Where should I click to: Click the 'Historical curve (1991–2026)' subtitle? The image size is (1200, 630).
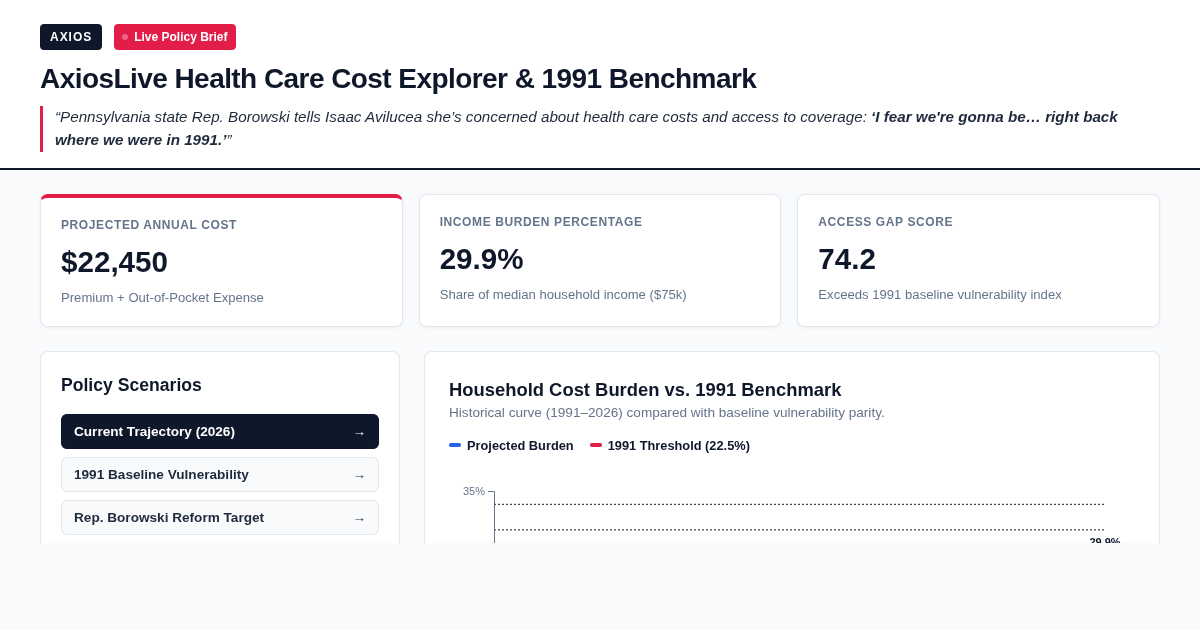667,413
